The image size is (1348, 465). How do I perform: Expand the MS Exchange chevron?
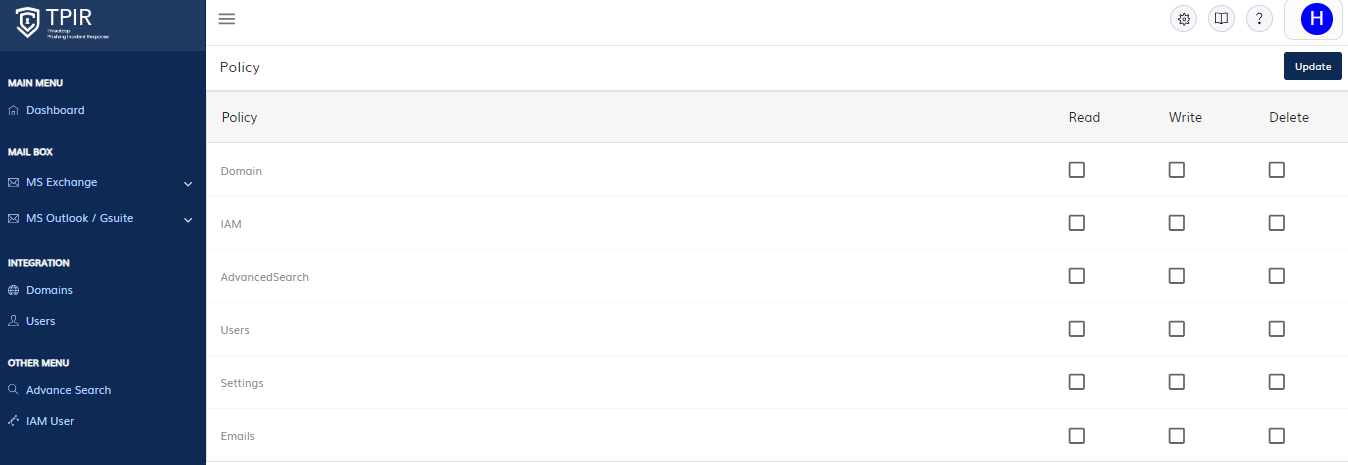pyautogui.click(x=188, y=184)
